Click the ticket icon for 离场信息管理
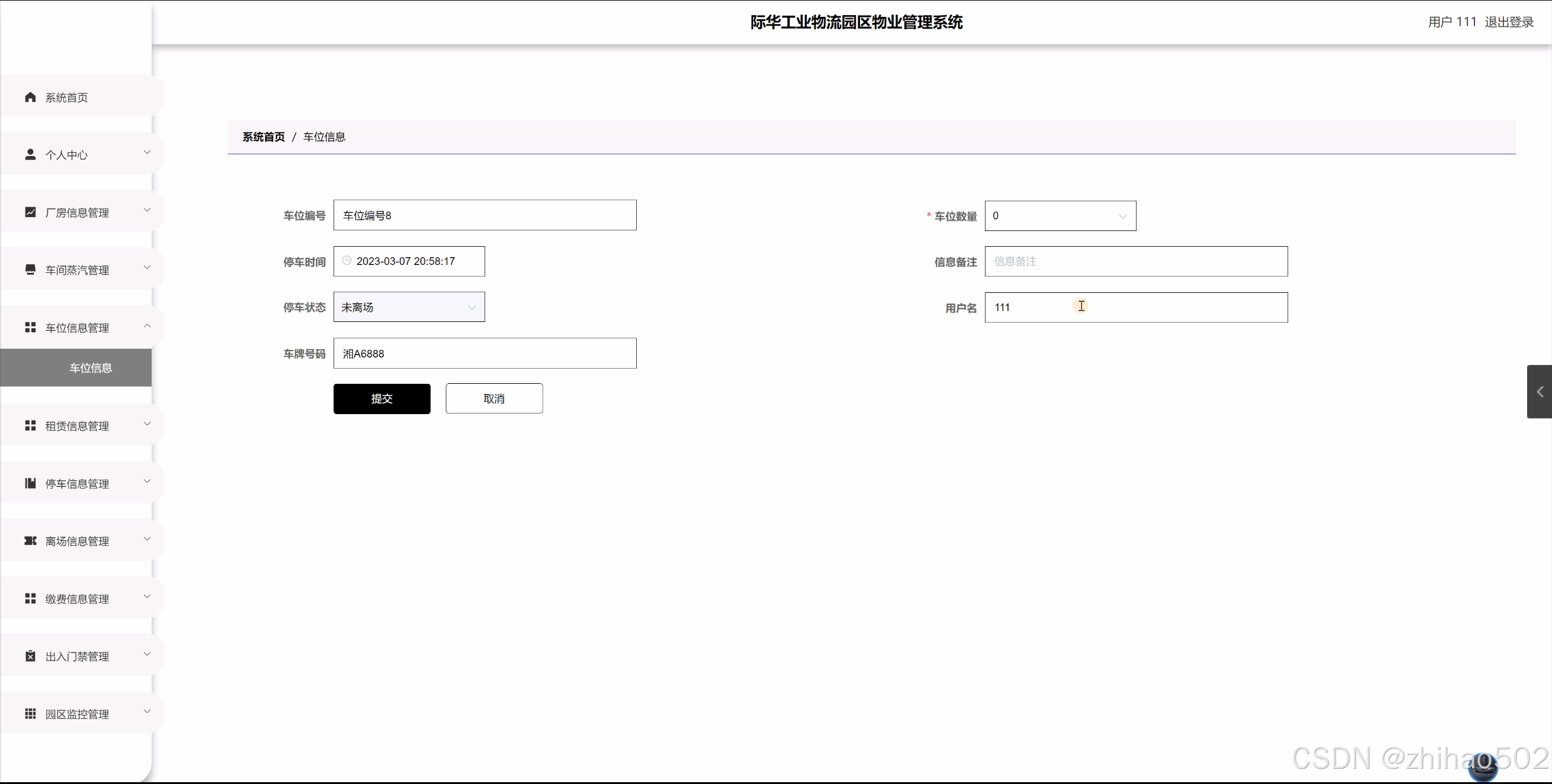The image size is (1552, 784). pyautogui.click(x=30, y=541)
